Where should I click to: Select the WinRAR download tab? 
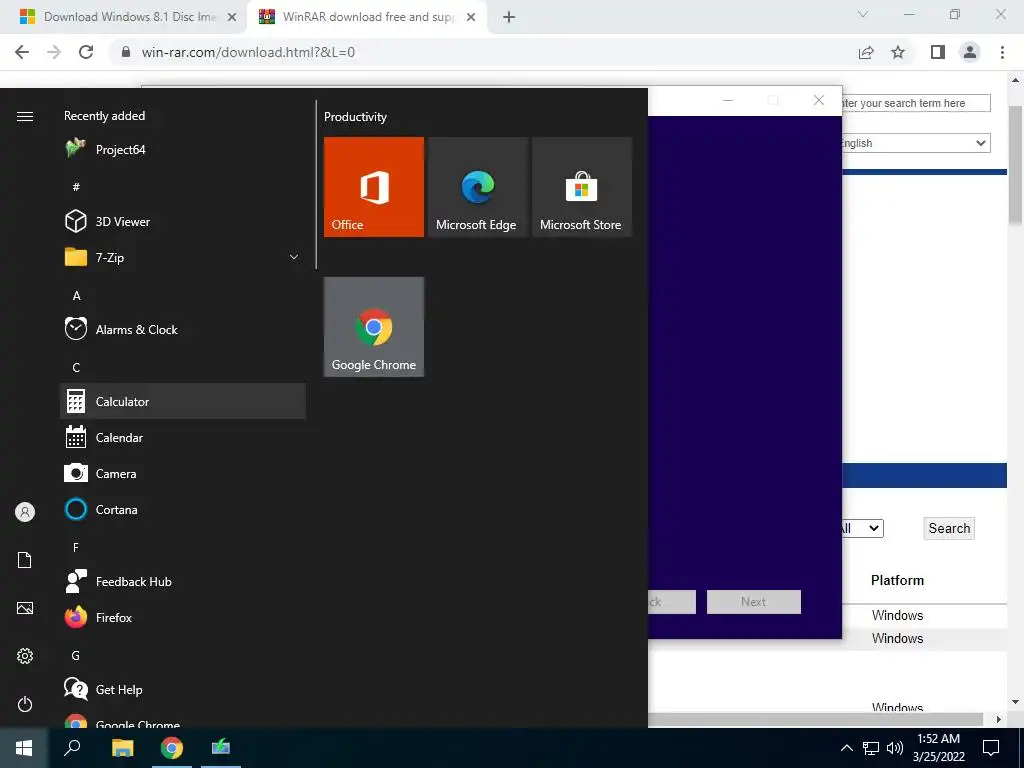click(366, 17)
